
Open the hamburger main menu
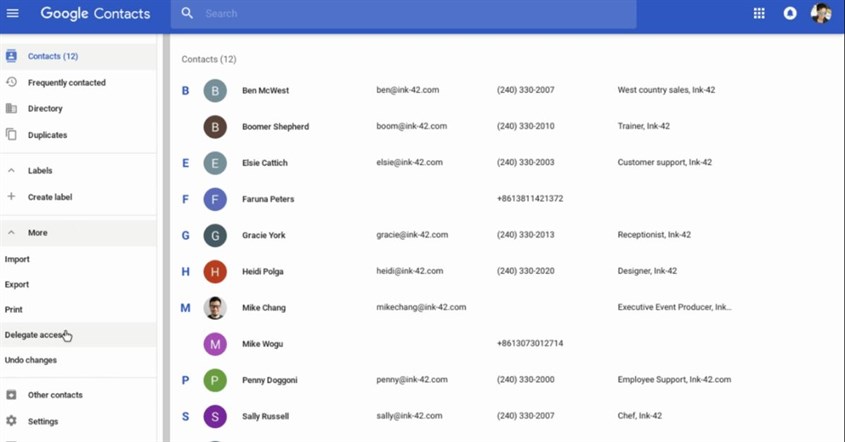point(12,13)
